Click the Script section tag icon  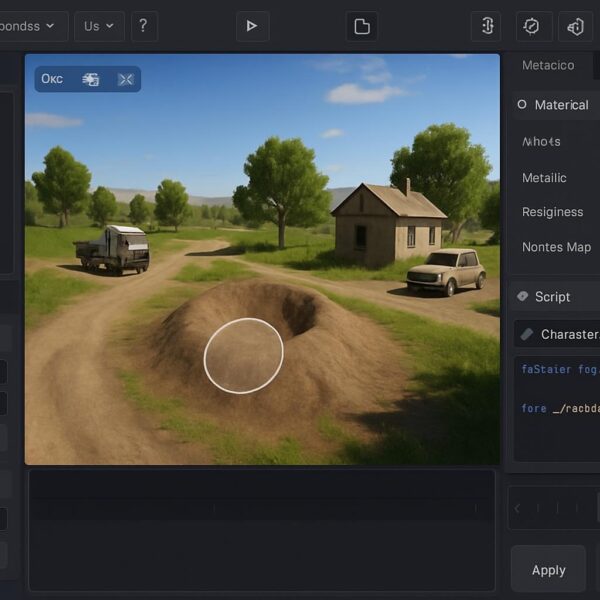point(522,296)
